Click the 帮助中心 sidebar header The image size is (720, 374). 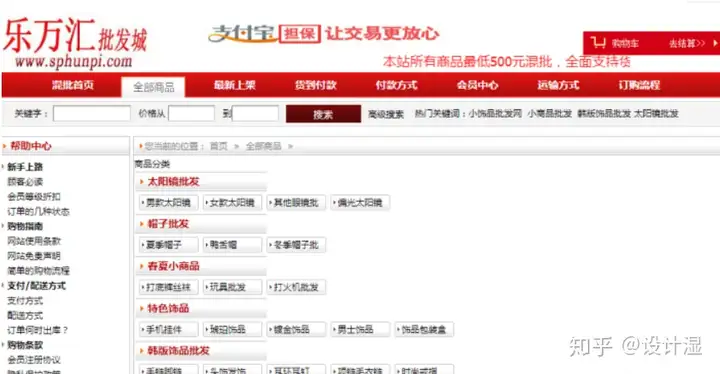click(x=31, y=146)
